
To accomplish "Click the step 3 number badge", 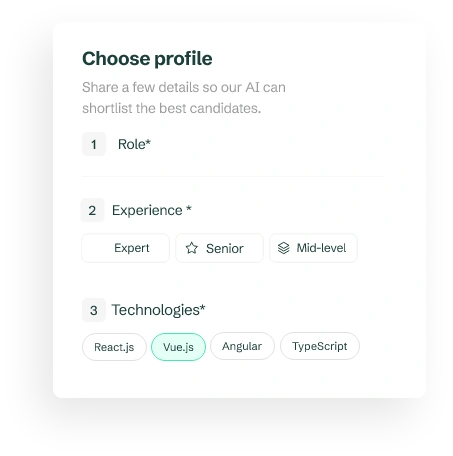I will [94, 310].
